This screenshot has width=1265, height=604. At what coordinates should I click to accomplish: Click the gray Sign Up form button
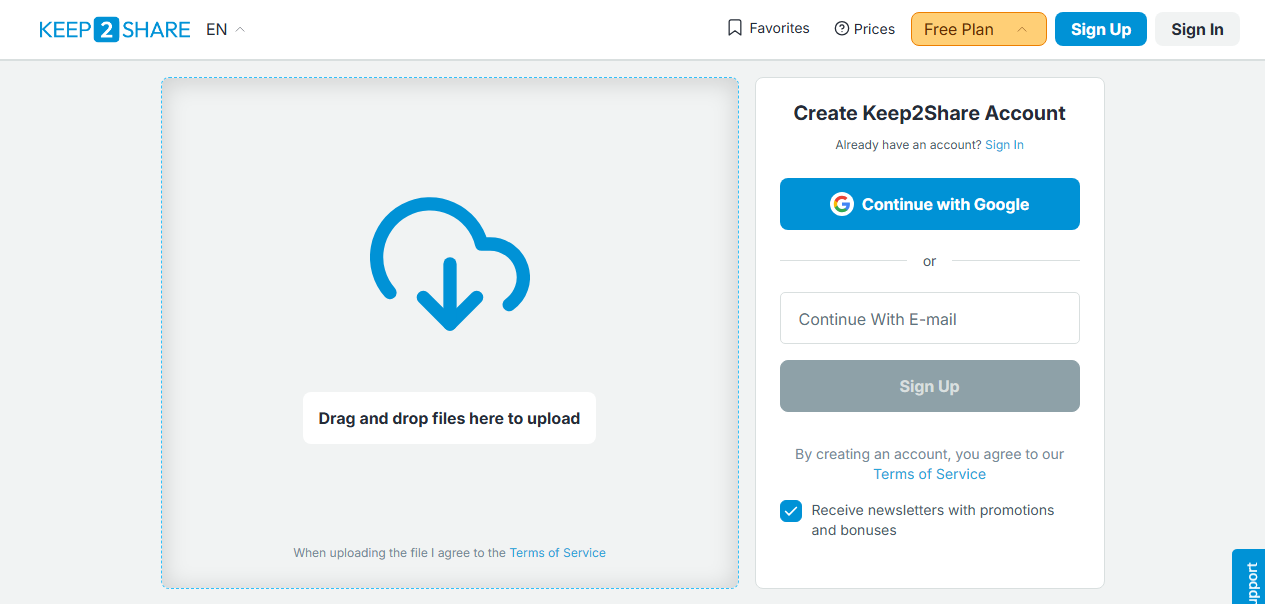(930, 386)
